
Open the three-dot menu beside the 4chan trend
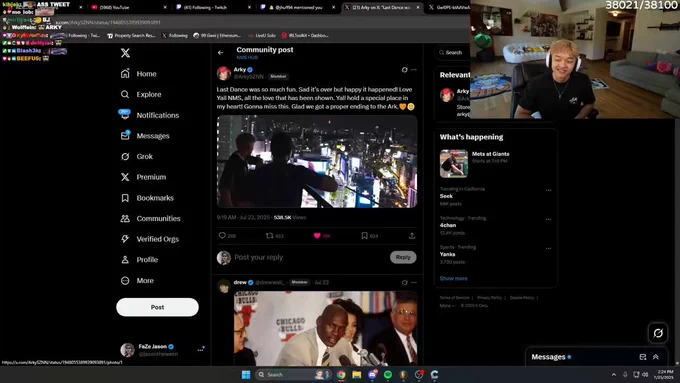(x=549, y=219)
